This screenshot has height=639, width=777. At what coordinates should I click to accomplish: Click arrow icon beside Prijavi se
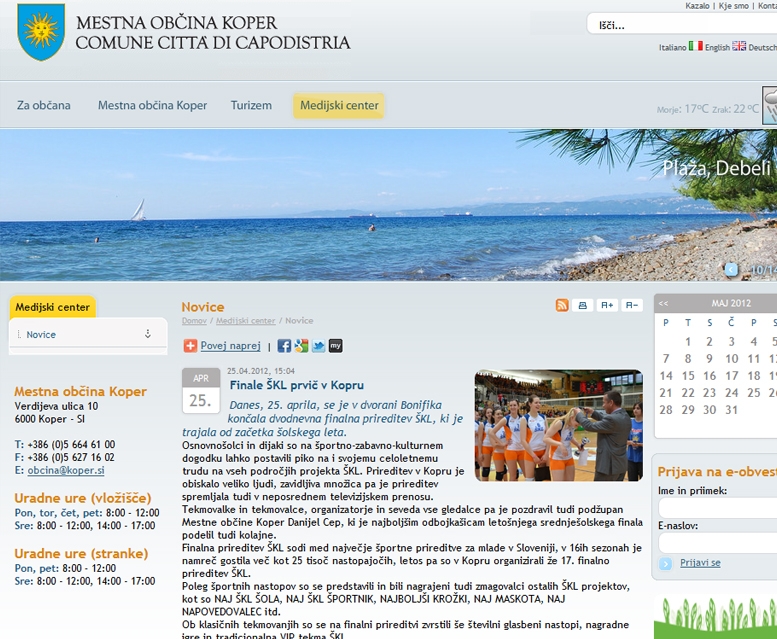666,563
